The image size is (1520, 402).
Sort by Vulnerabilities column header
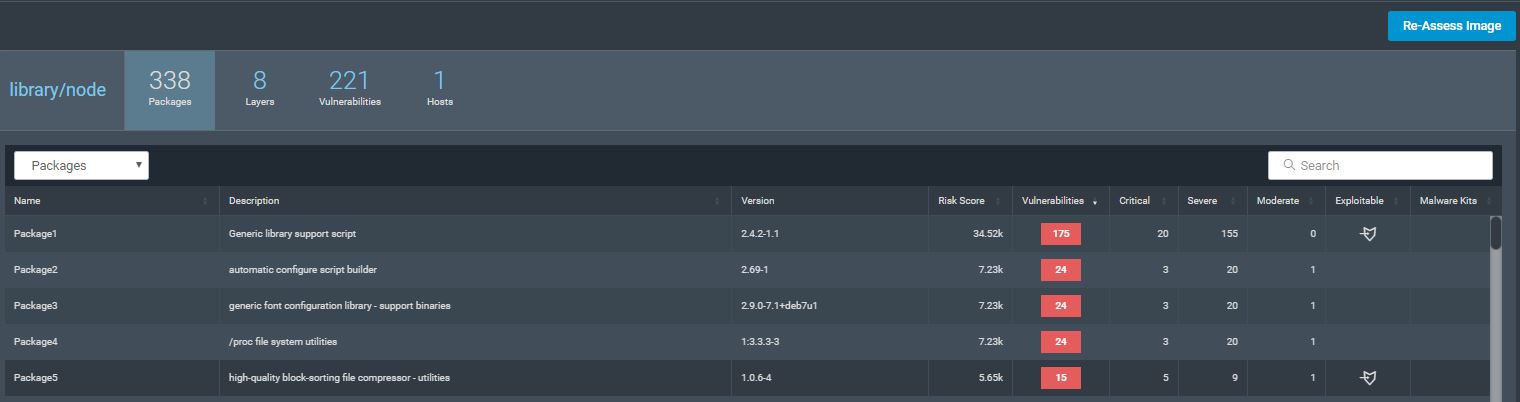pyautogui.click(x=1059, y=201)
